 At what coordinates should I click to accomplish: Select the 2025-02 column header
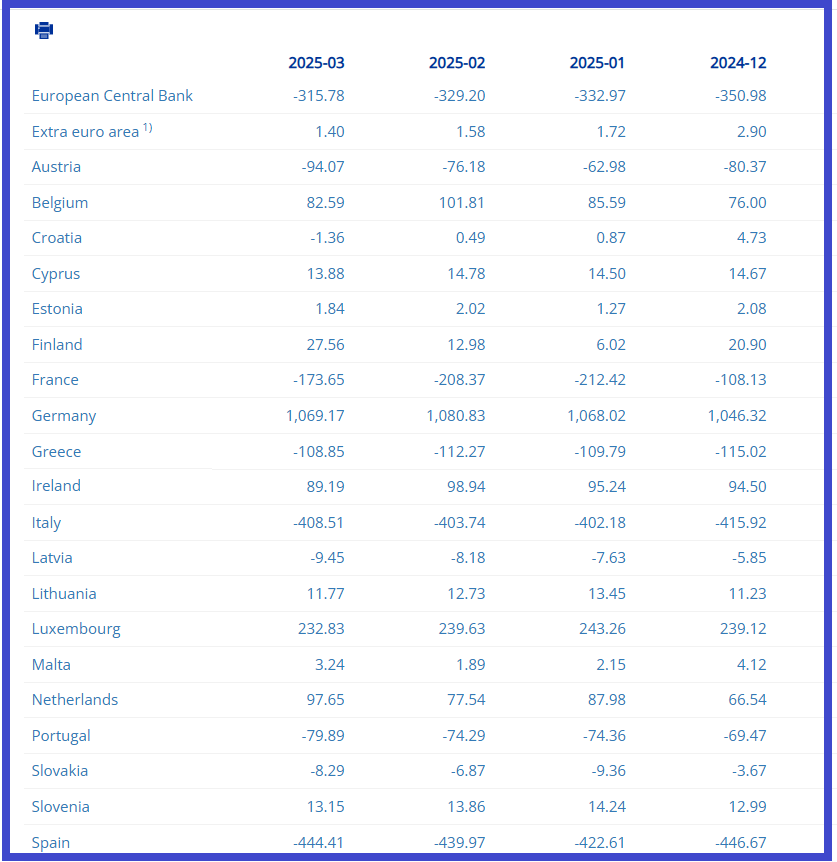coord(457,63)
